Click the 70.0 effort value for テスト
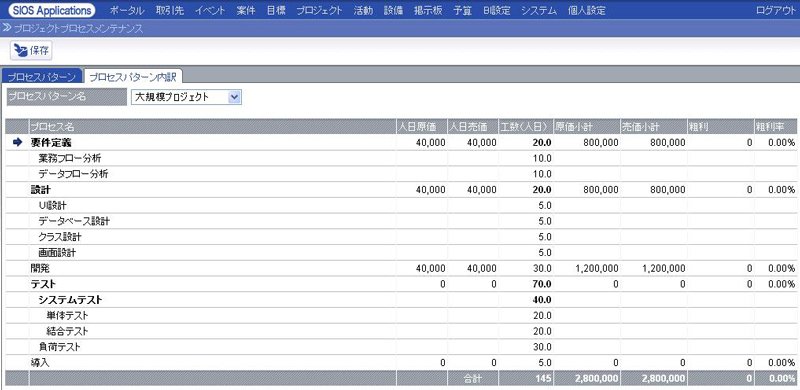The height and width of the screenshot is (390, 800). click(542, 284)
